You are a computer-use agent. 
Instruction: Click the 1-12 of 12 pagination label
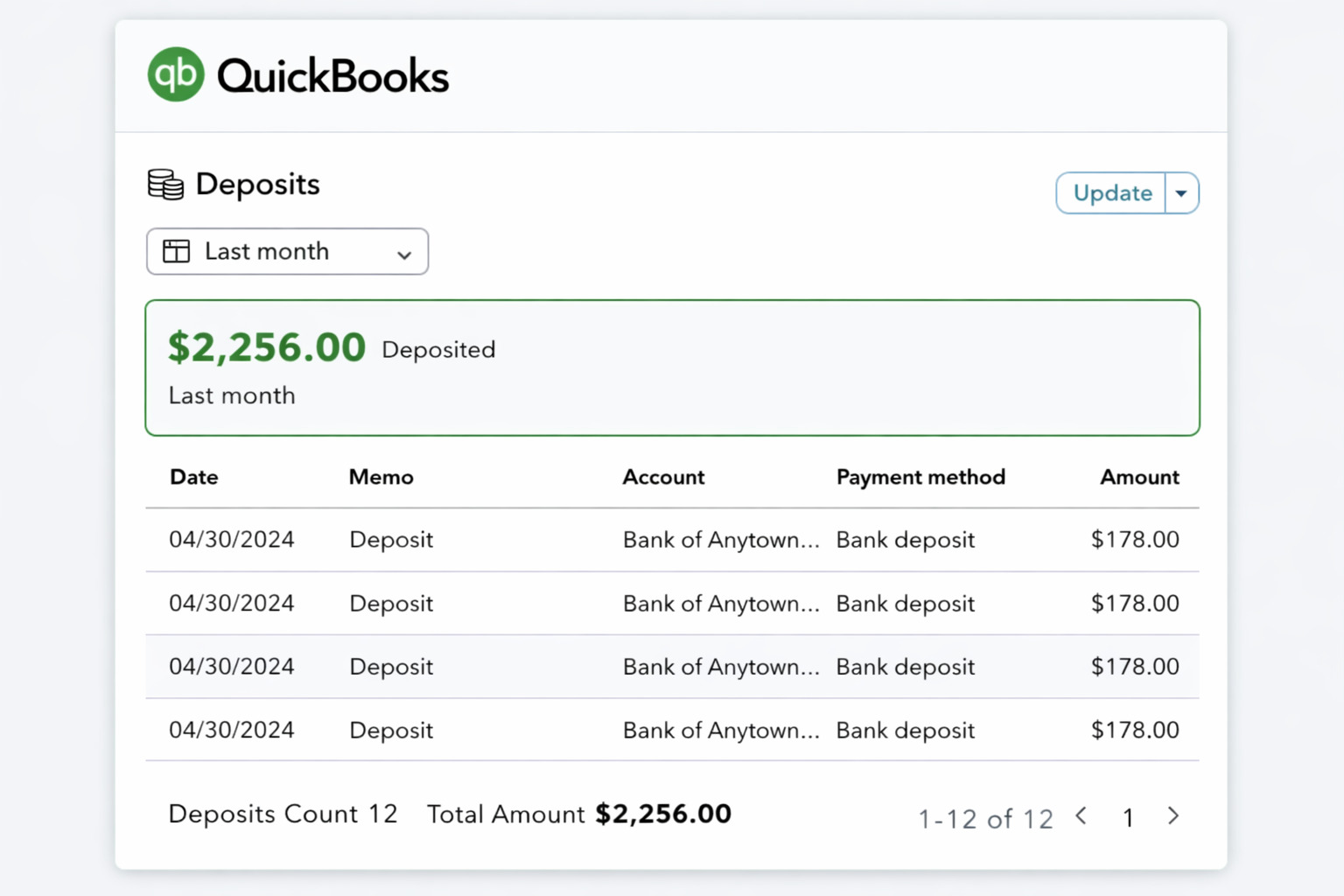[983, 817]
